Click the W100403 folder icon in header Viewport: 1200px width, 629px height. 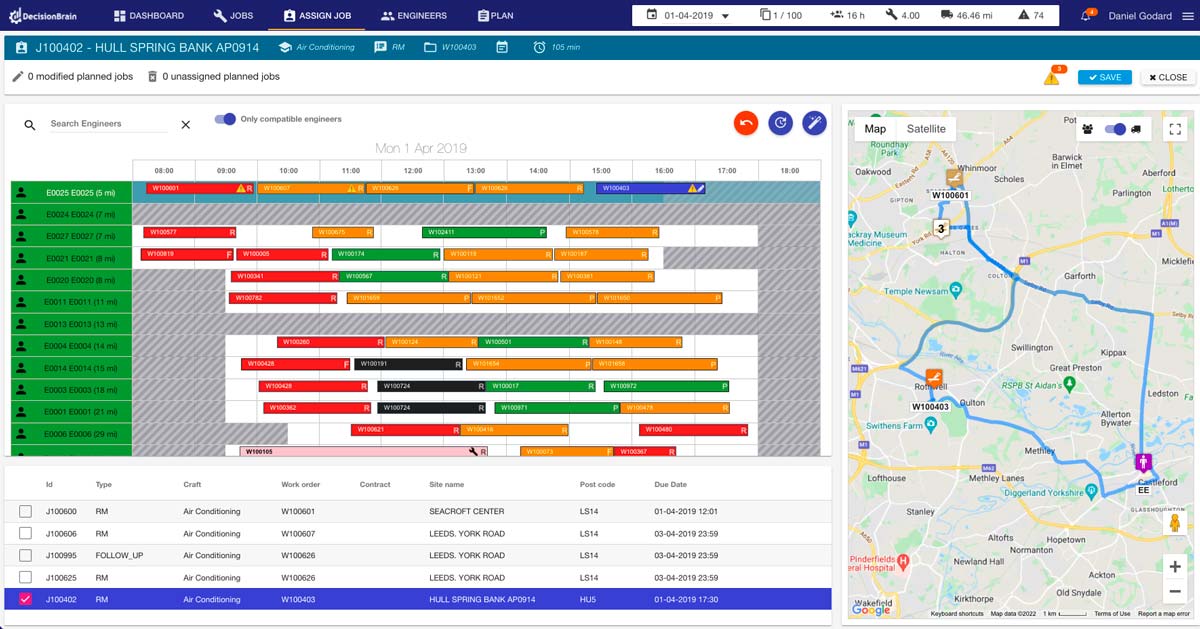point(430,47)
